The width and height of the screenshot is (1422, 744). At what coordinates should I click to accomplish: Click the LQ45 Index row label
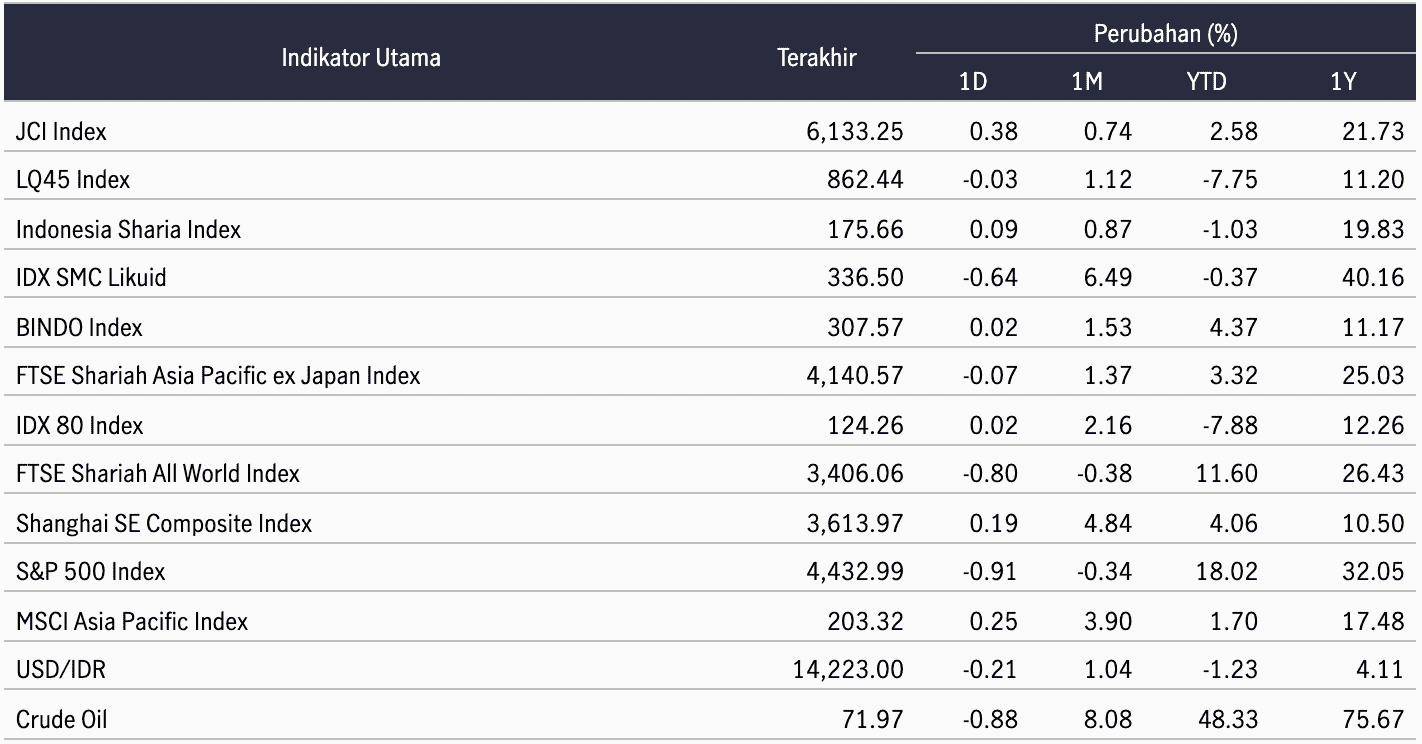click(73, 180)
